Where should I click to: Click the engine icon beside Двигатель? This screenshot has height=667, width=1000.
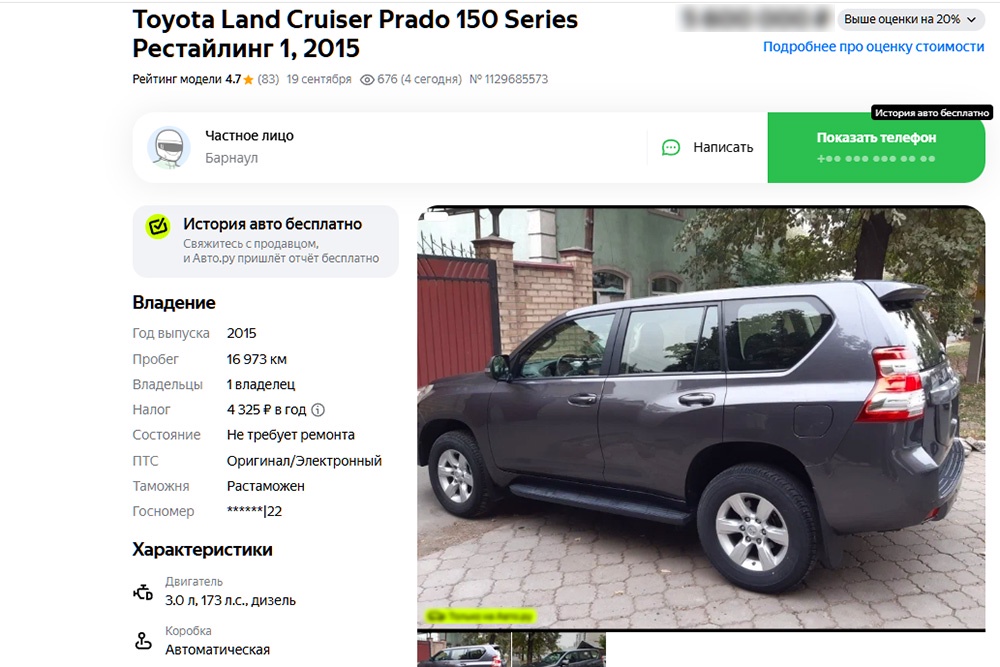click(x=143, y=592)
